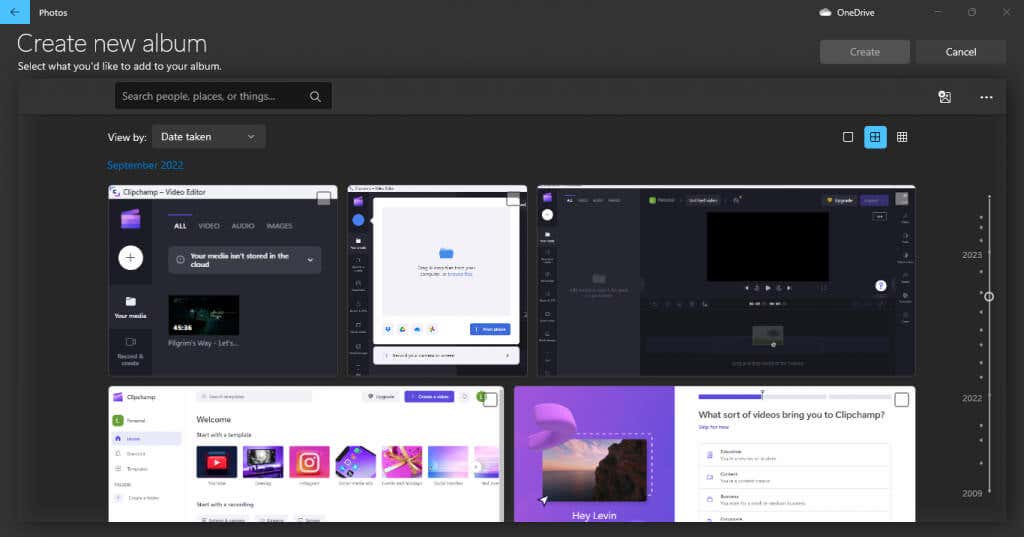Click the back arrow in Photos
The width and height of the screenshot is (1024, 537).
(15, 12)
